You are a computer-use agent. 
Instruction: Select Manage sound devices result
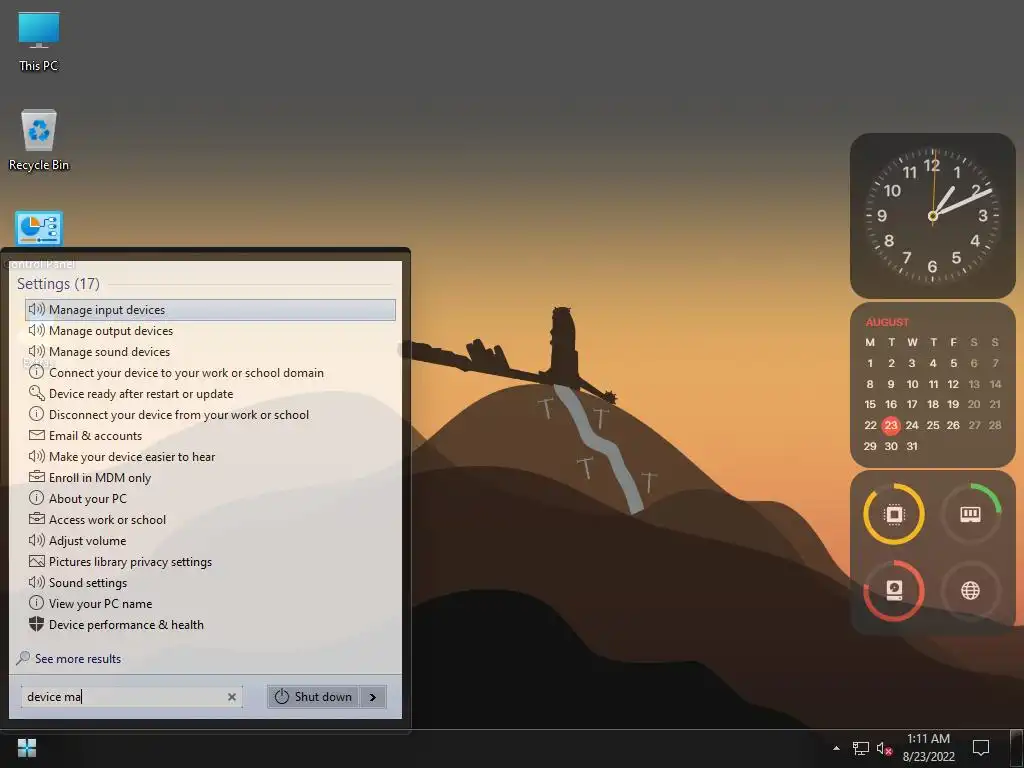tap(210, 351)
